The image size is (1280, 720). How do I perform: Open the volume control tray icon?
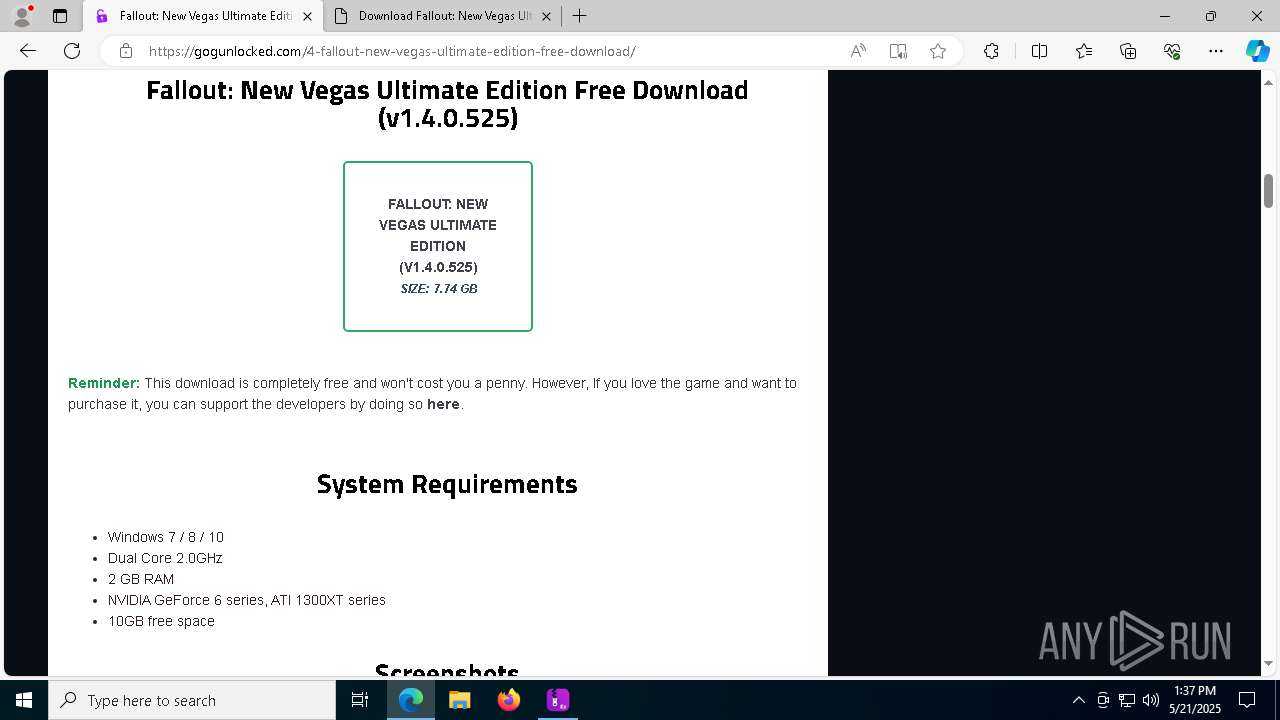click(1150, 700)
